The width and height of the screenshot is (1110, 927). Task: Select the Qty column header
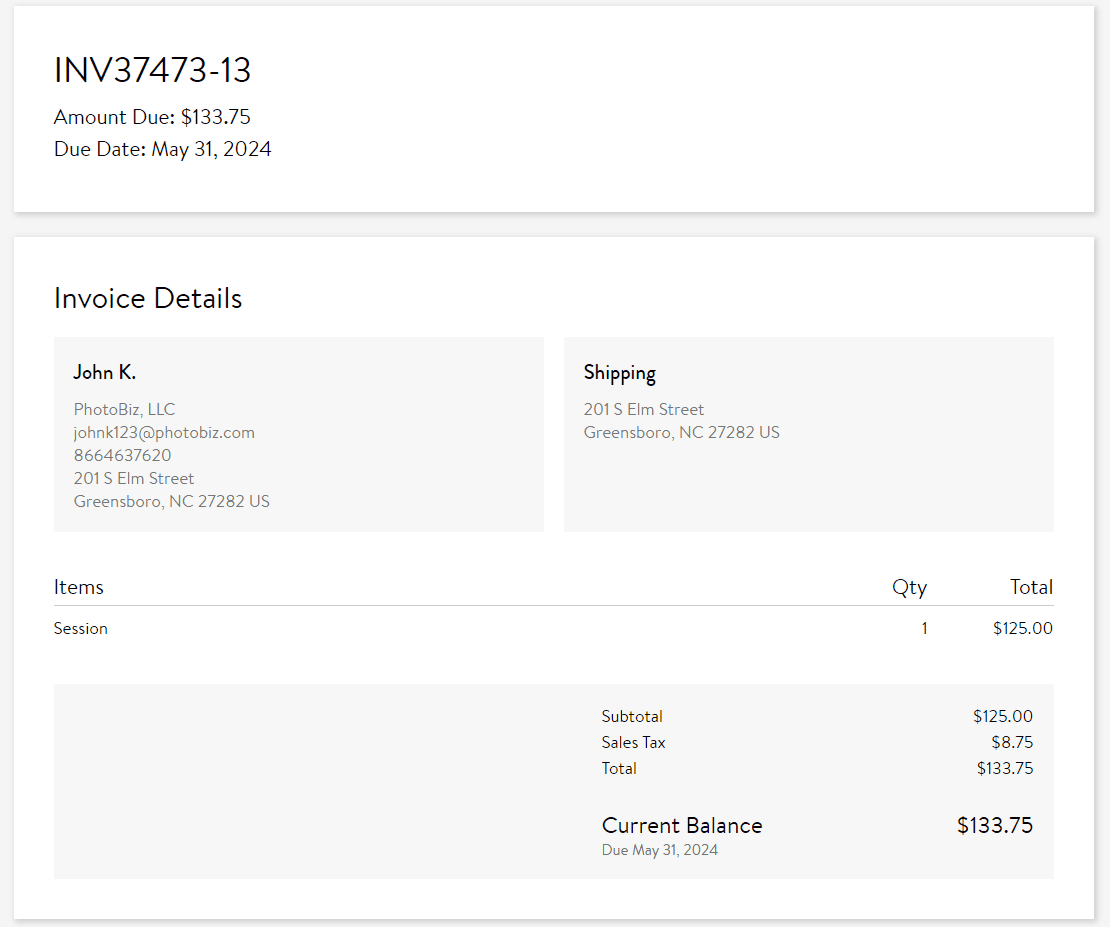[909, 587]
